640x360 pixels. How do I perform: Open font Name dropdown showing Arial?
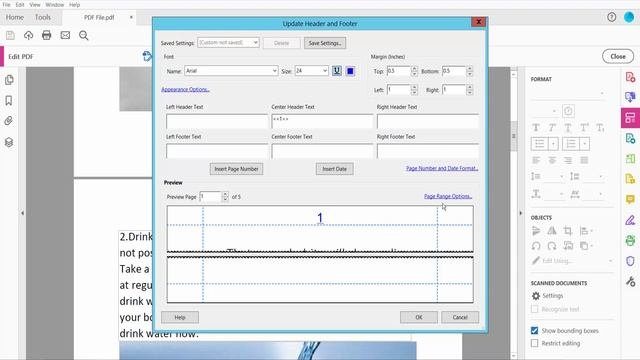pyautogui.click(x=231, y=71)
